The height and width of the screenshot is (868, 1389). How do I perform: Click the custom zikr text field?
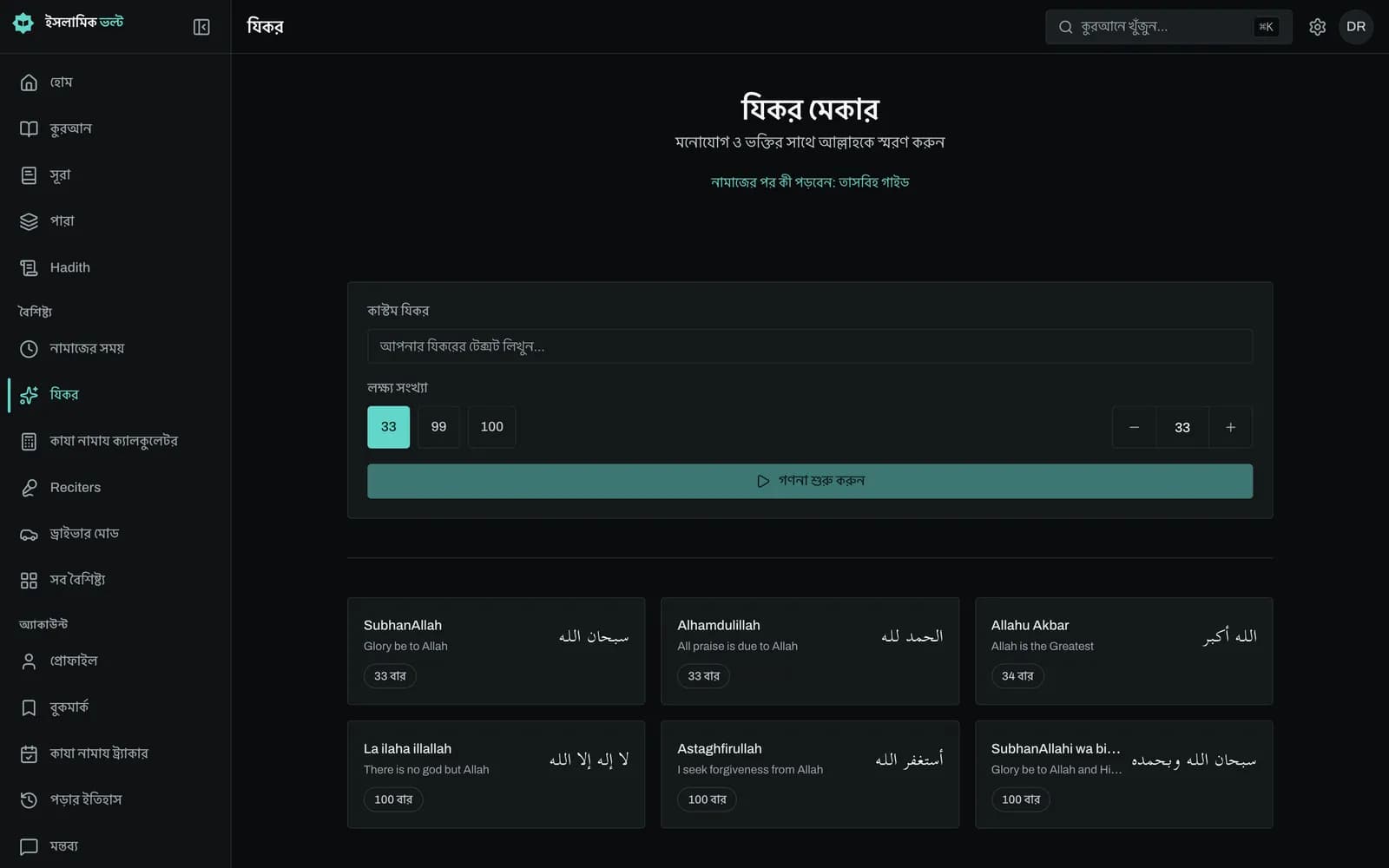tap(810, 346)
